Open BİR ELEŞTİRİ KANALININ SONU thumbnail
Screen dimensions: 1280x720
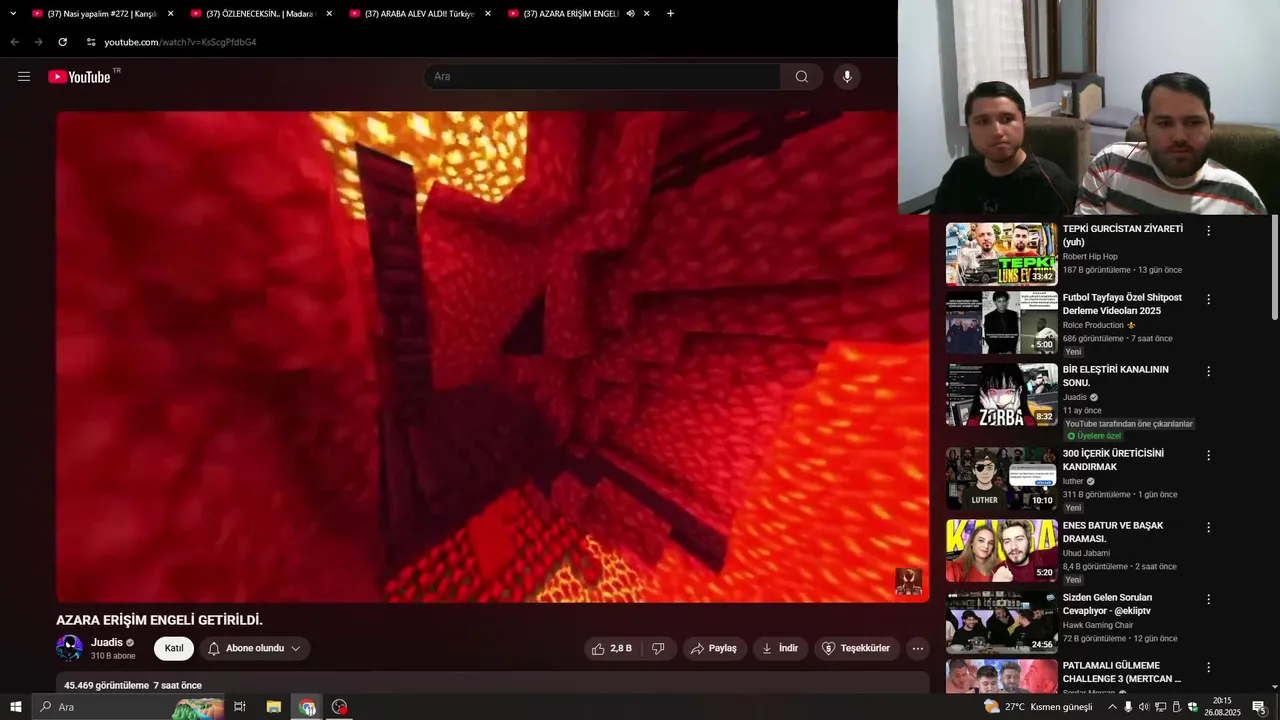click(x=1001, y=395)
